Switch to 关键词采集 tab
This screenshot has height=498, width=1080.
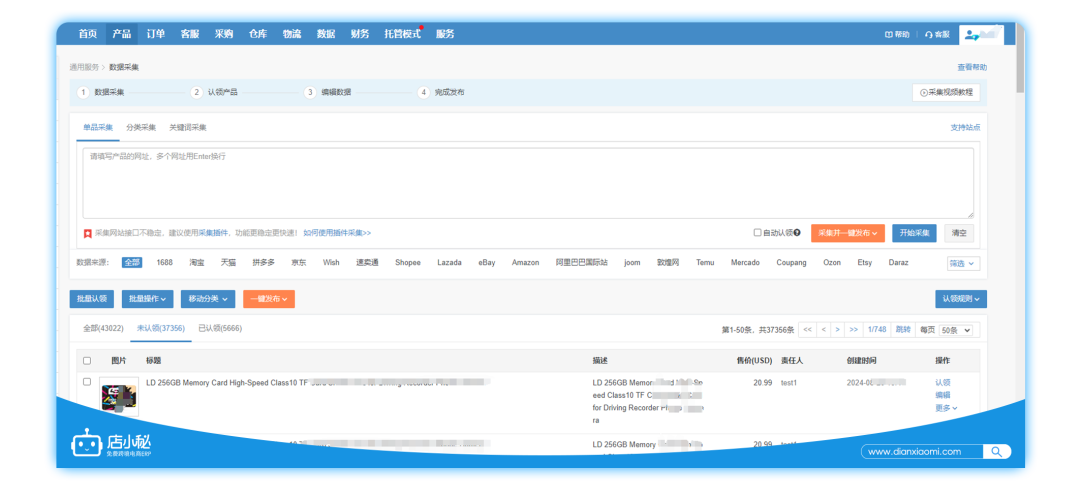click(x=188, y=127)
